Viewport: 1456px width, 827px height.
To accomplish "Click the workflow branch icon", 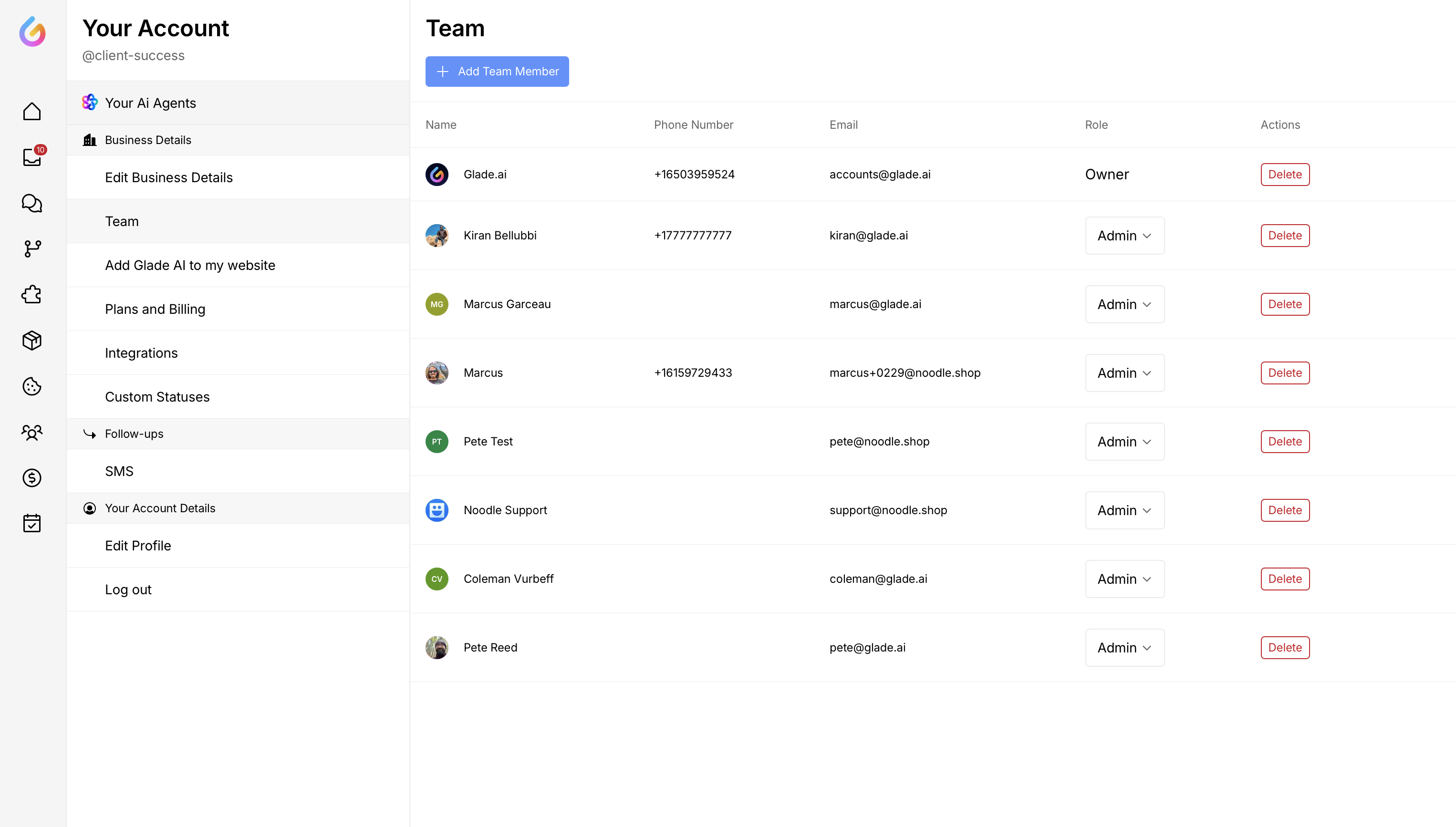I will coord(32,249).
